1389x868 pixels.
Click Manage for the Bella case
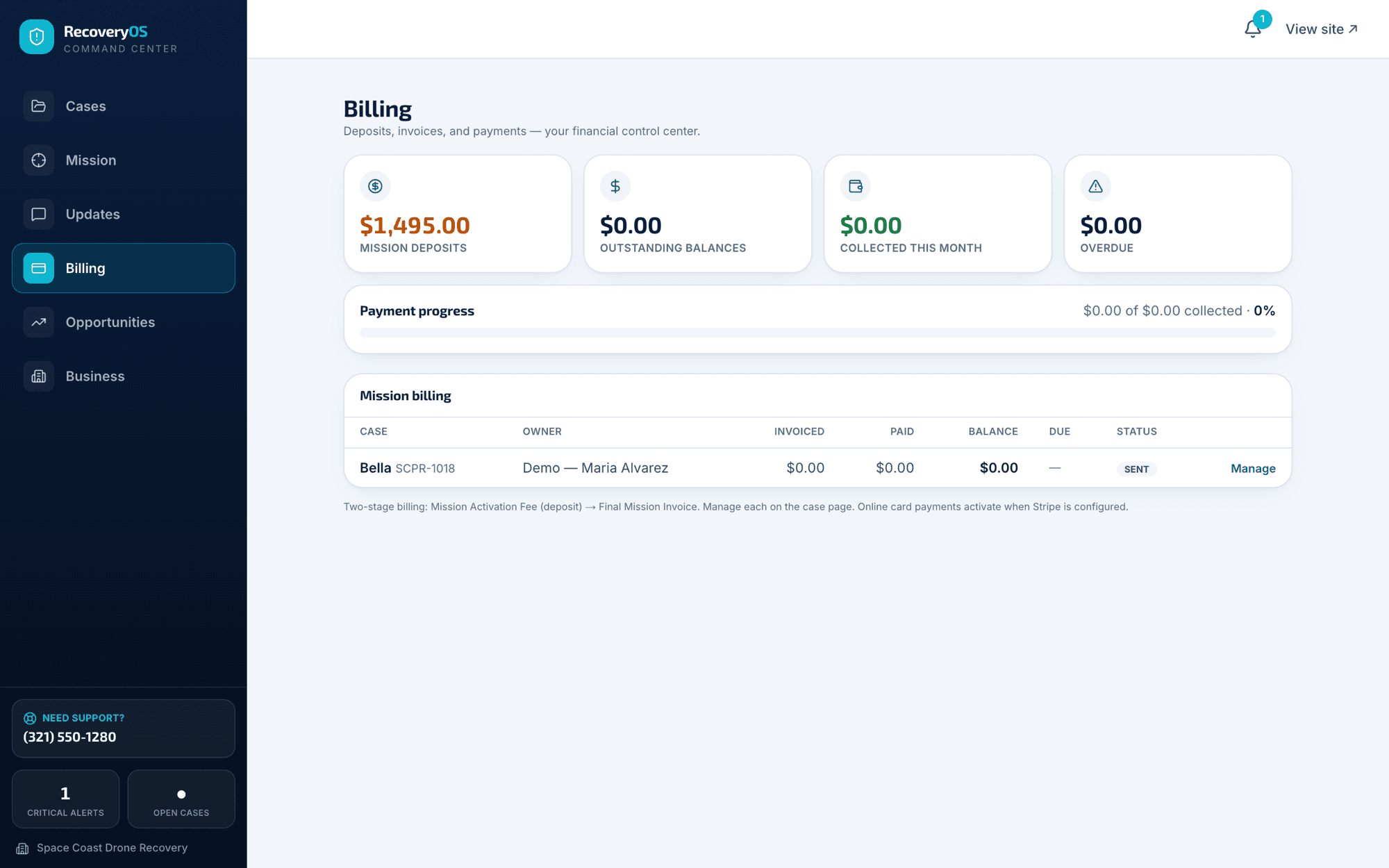coord(1253,469)
